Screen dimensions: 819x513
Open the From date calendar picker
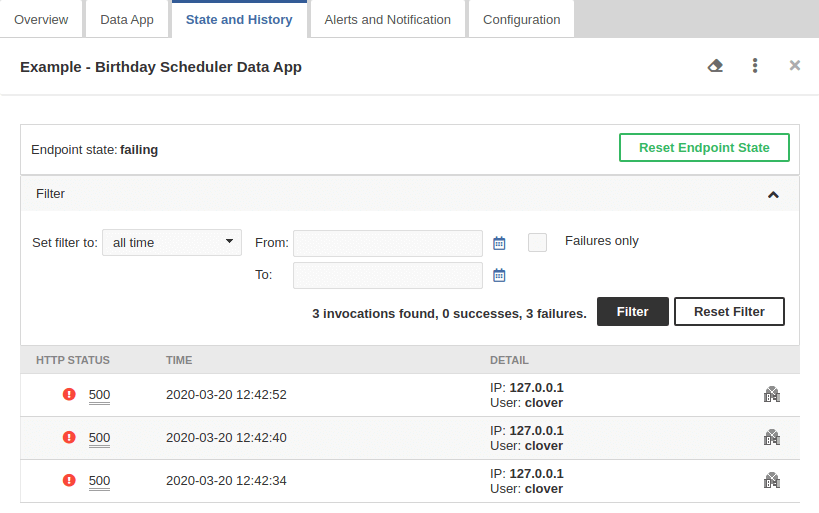pos(500,243)
